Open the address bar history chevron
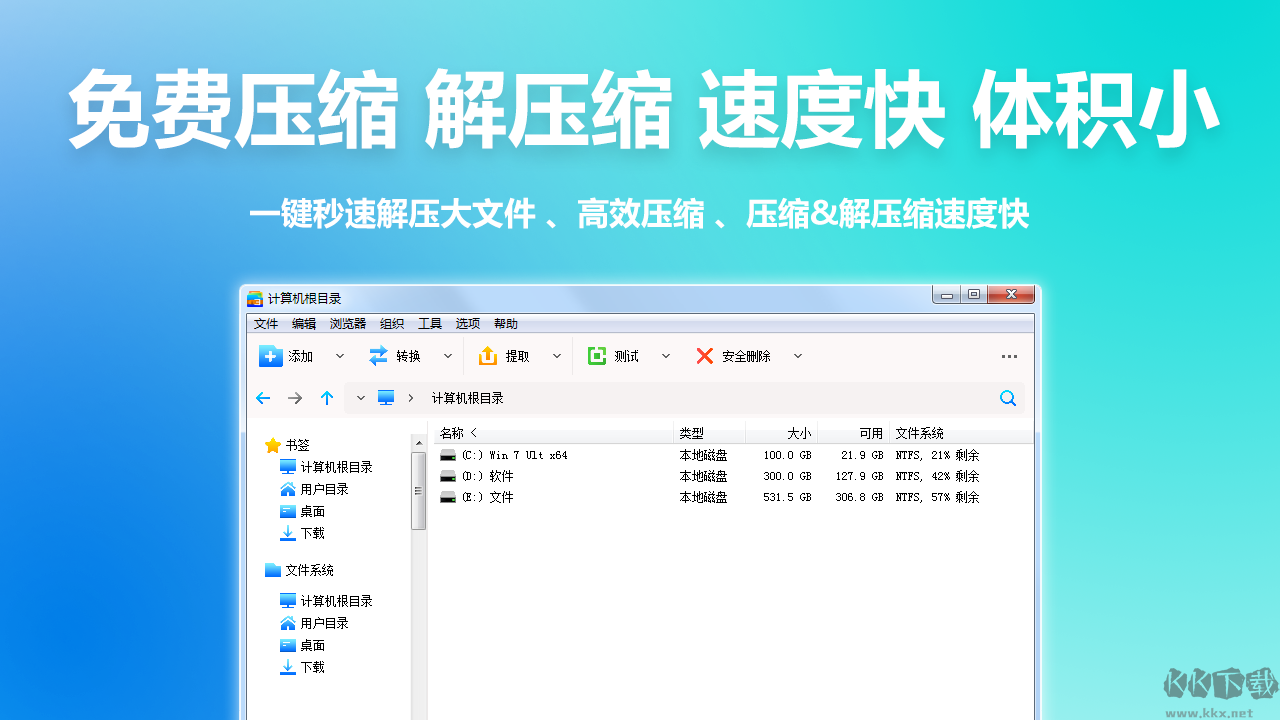This screenshot has height=720, width=1280. (x=361, y=398)
